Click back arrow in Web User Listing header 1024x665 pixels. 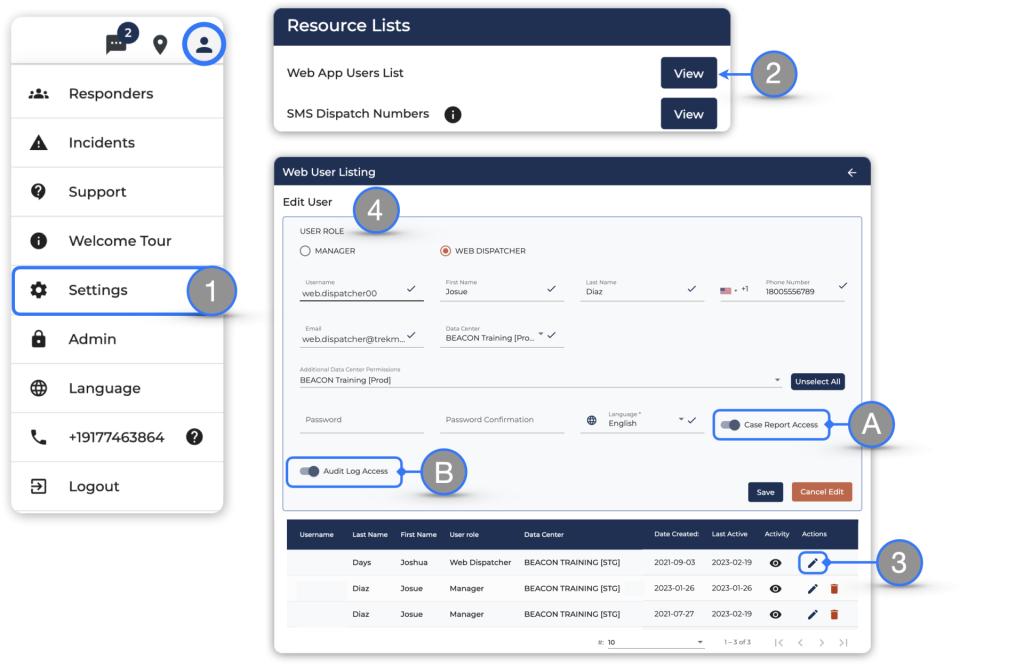852,172
